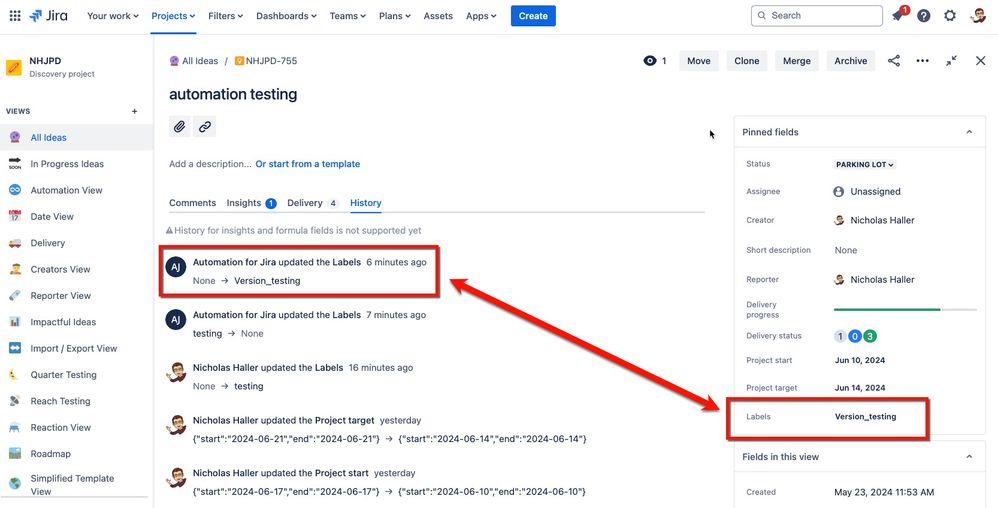Open the more actions ellipsis menu
Viewport: 998px width, 508px height.
(x=922, y=61)
